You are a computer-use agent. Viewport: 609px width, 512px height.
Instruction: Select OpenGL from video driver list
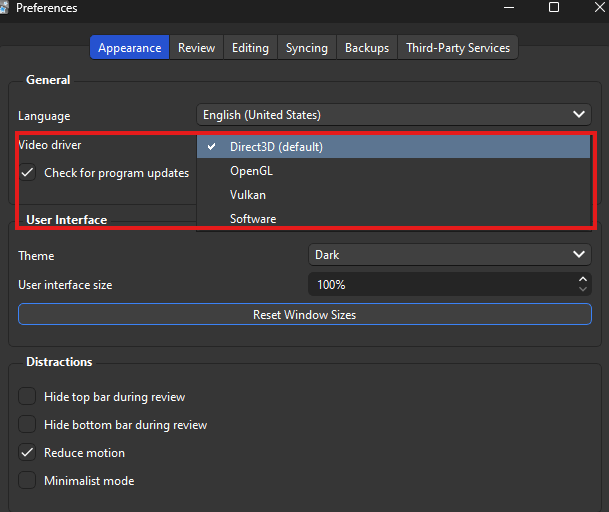(251, 171)
